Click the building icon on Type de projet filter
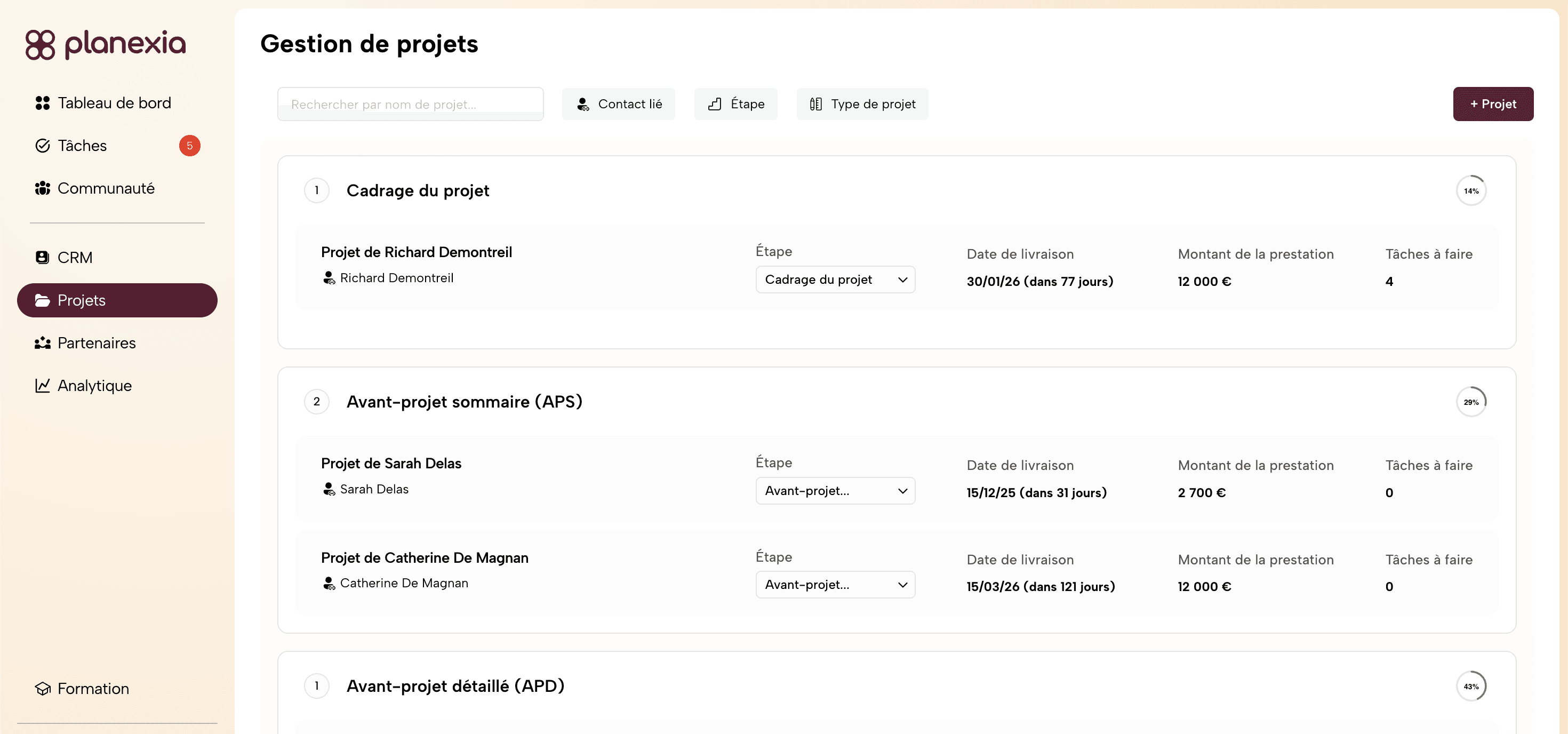Viewport: 1568px width, 734px height. 815,104
